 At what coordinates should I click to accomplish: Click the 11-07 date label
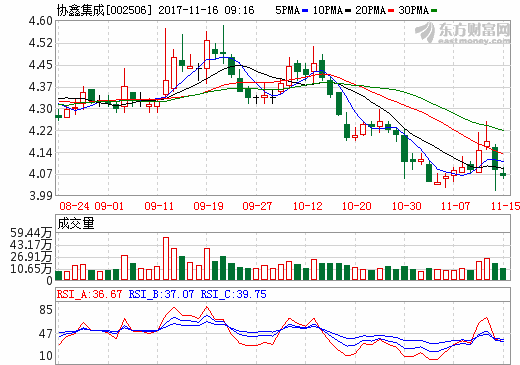(455, 206)
